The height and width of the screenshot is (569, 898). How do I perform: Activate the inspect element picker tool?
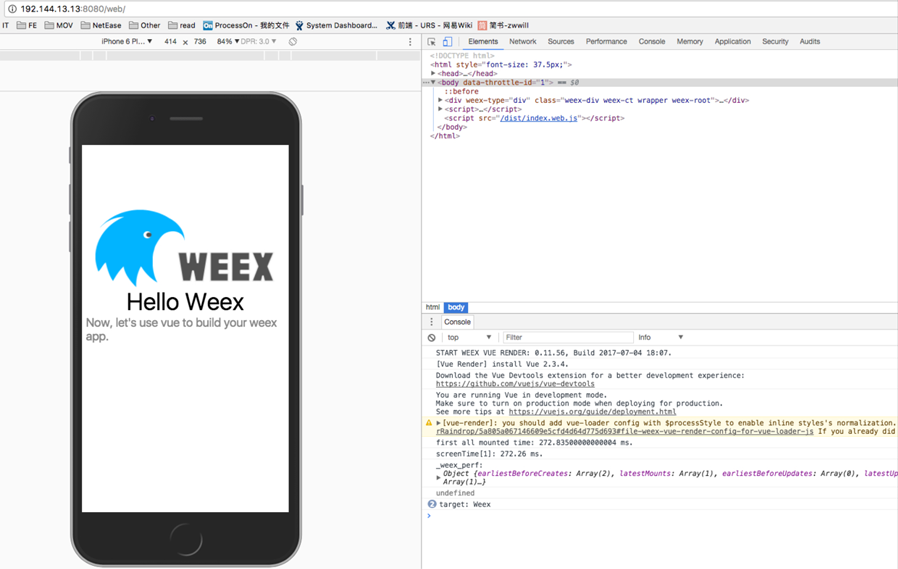click(432, 42)
